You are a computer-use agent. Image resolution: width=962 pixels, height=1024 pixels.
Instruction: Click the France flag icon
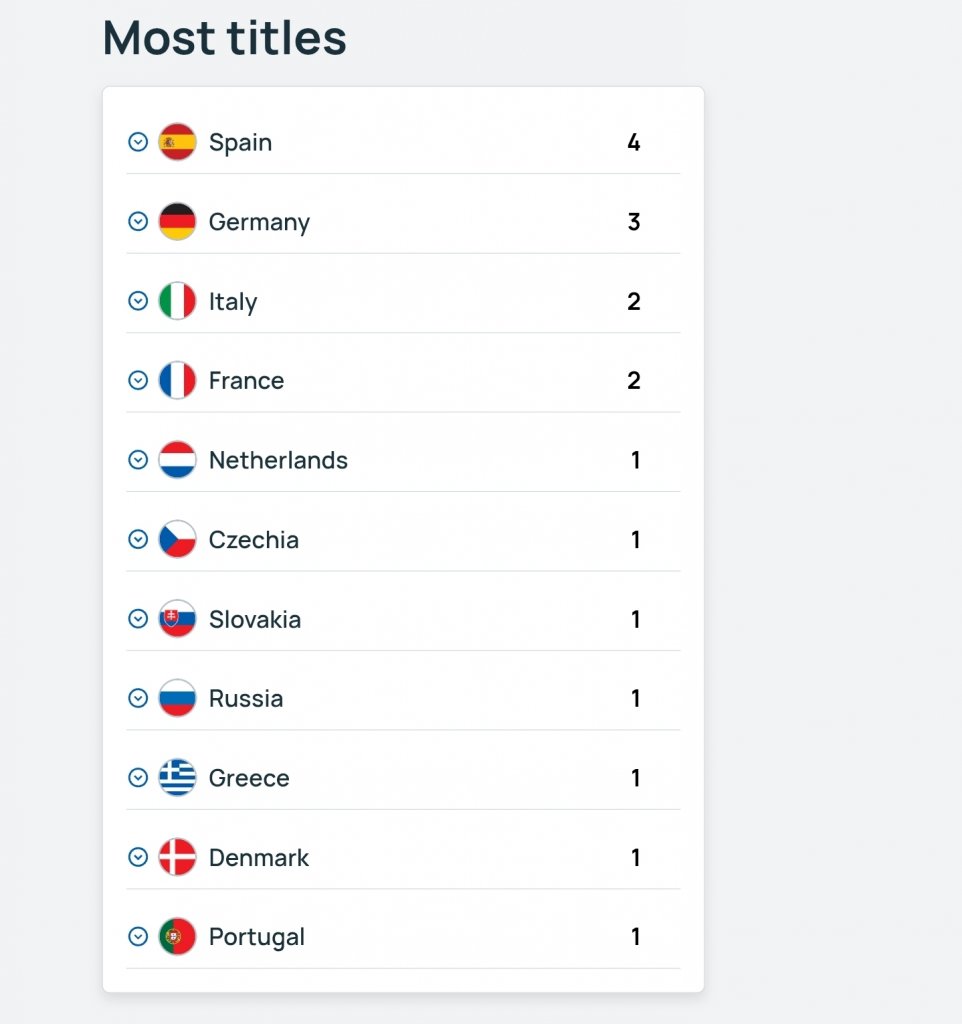(x=177, y=380)
